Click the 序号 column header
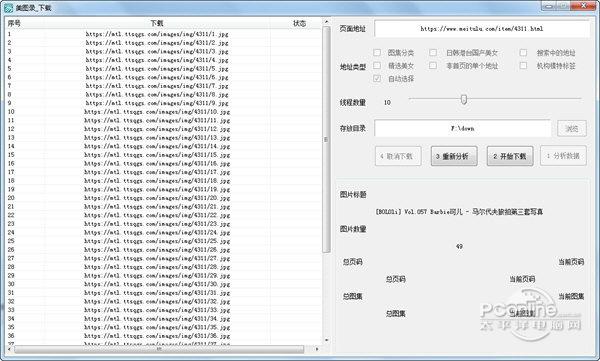The height and width of the screenshot is (361, 600). (15, 23)
